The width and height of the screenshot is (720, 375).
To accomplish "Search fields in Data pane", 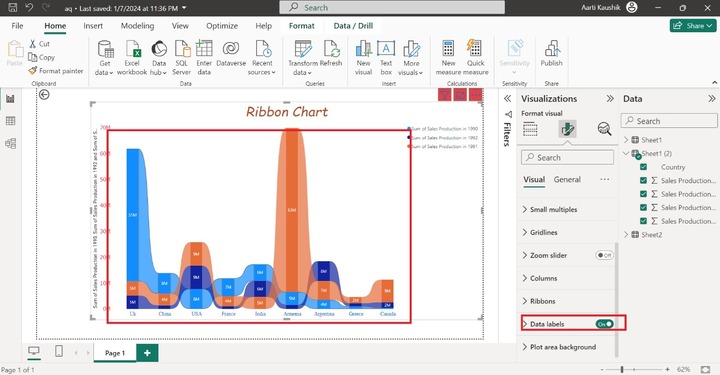I will point(669,121).
